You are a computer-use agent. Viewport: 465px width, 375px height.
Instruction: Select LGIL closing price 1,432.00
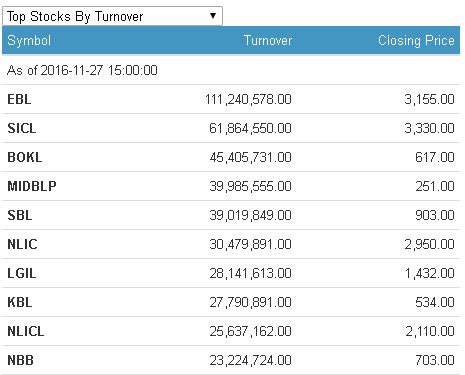429,273
